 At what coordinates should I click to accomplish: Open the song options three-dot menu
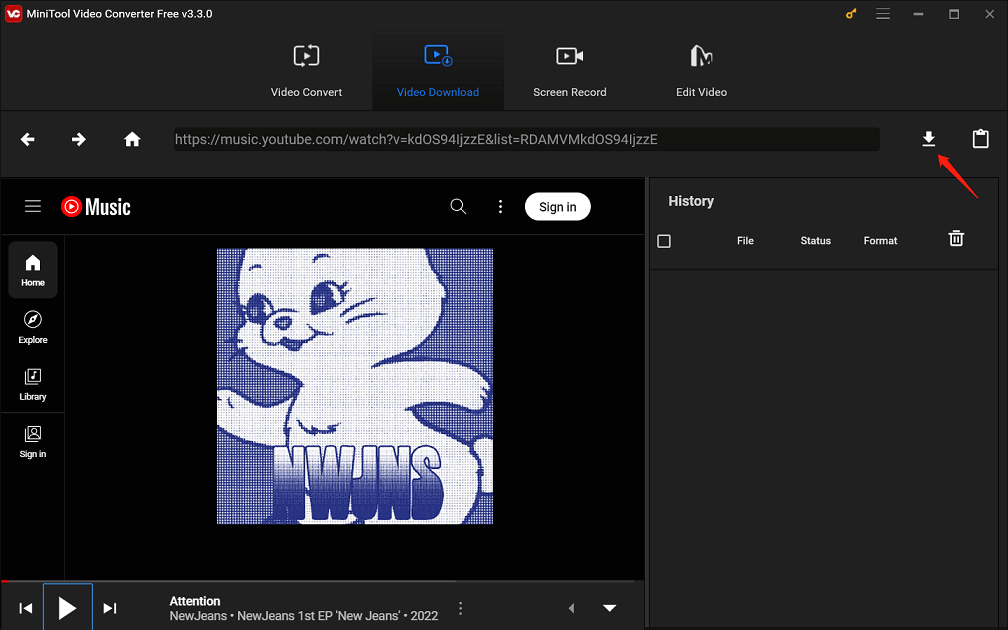coord(460,608)
